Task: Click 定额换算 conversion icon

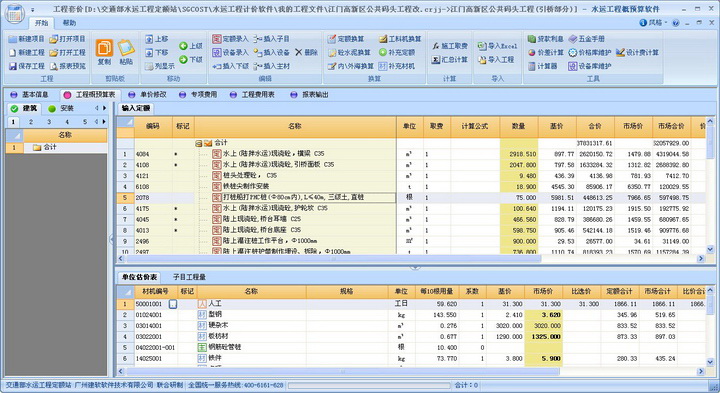Action: 332,39
